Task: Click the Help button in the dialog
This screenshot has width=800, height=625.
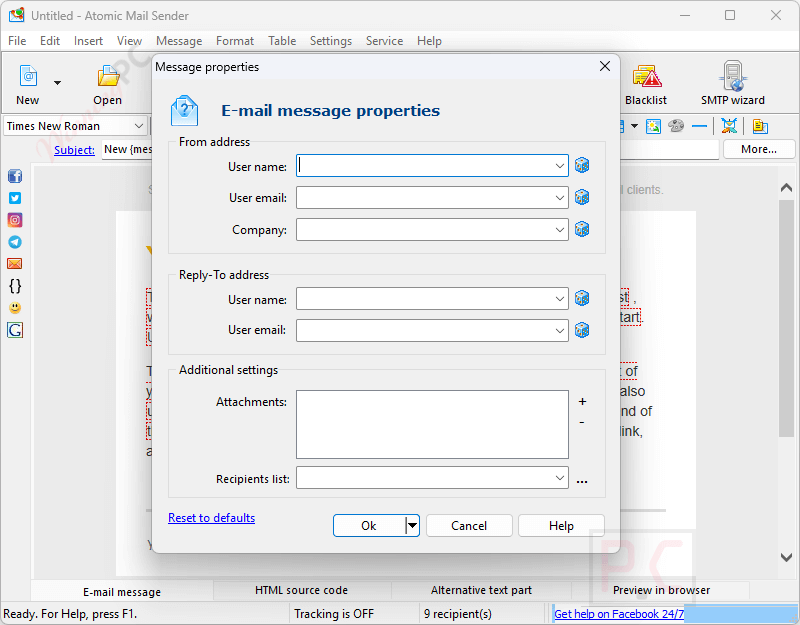Action: 561,526
